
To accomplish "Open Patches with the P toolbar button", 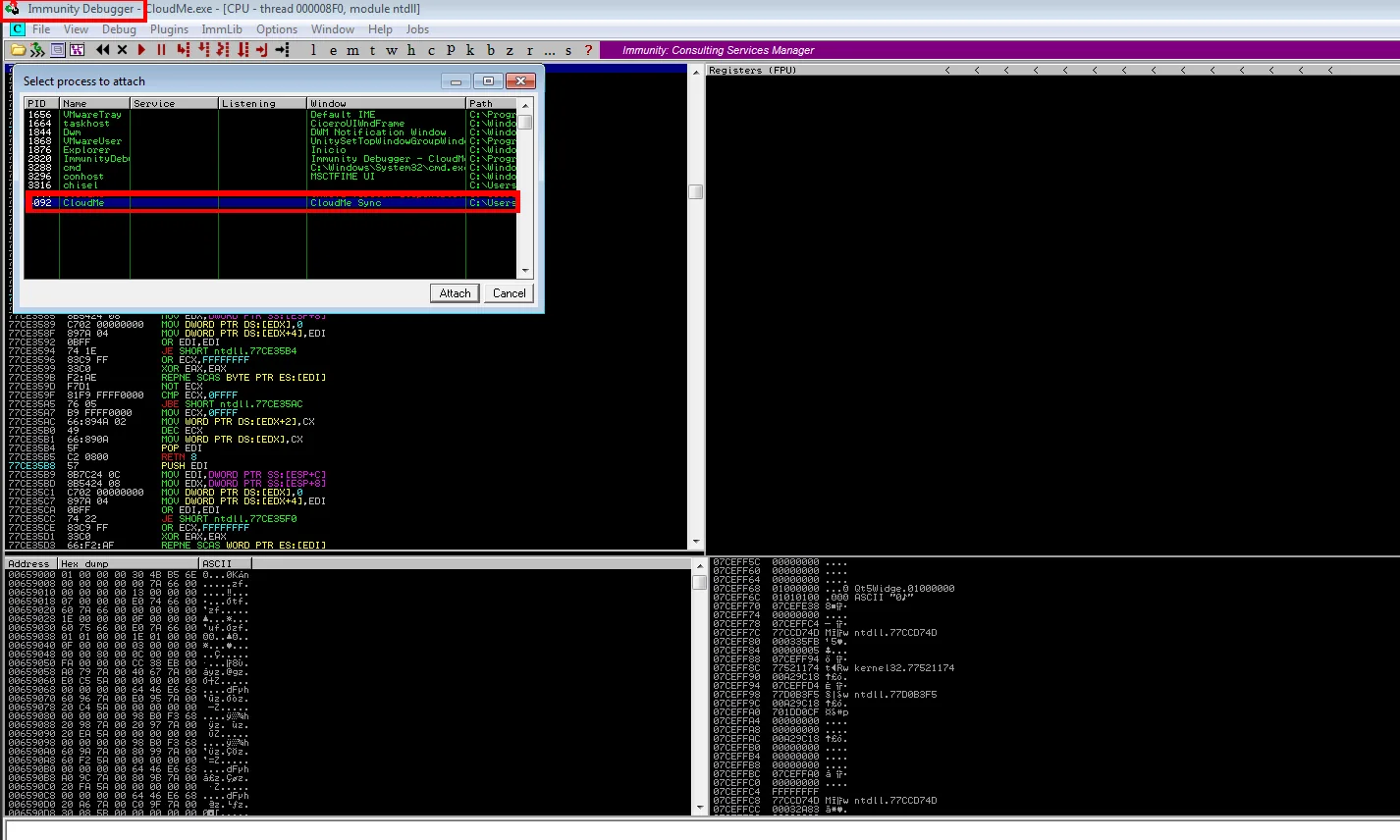I will click(x=451, y=49).
